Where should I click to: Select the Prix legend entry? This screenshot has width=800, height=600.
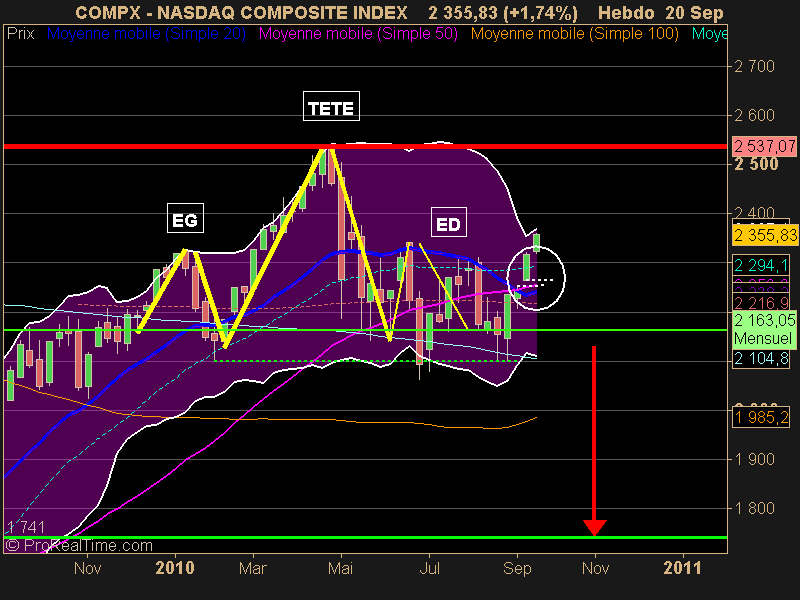pyautogui.click(x=20, y=34)
